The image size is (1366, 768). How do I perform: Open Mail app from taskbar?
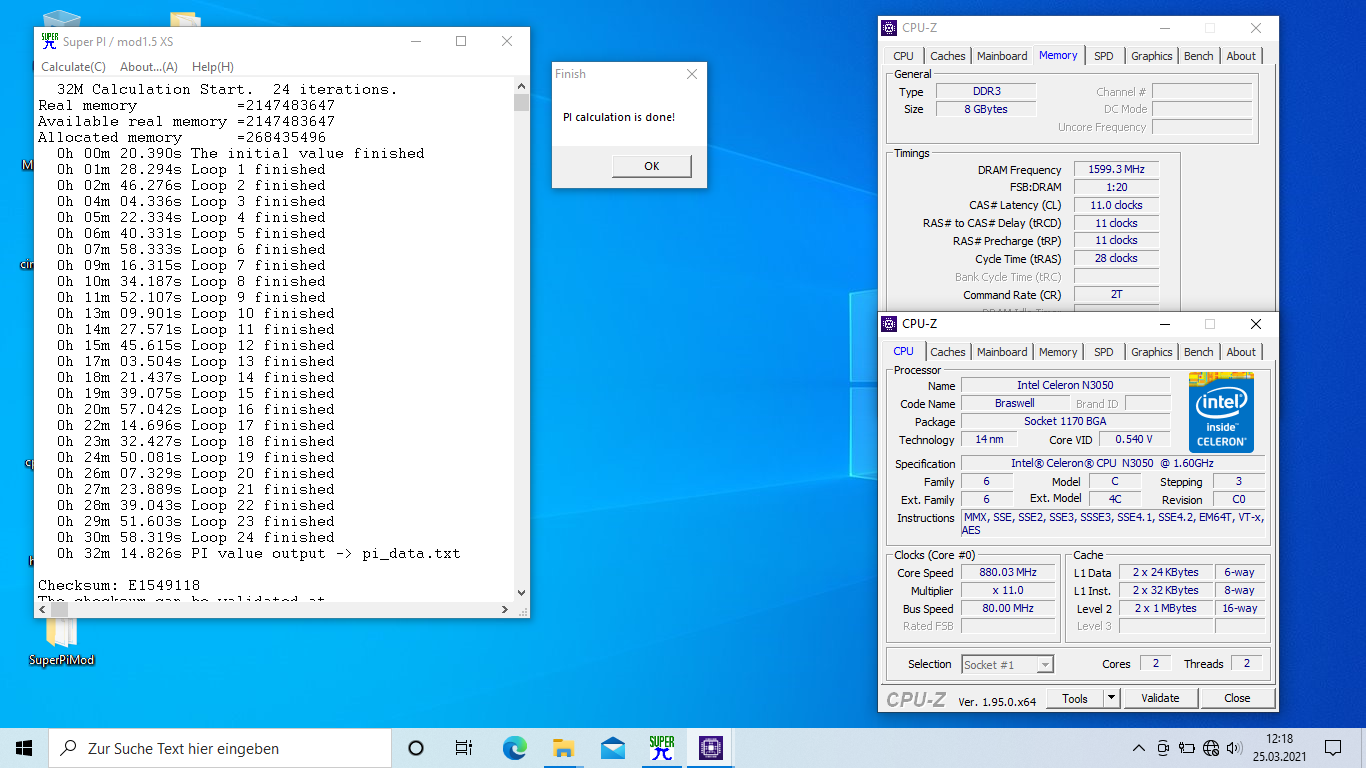[x=612, y=748]
